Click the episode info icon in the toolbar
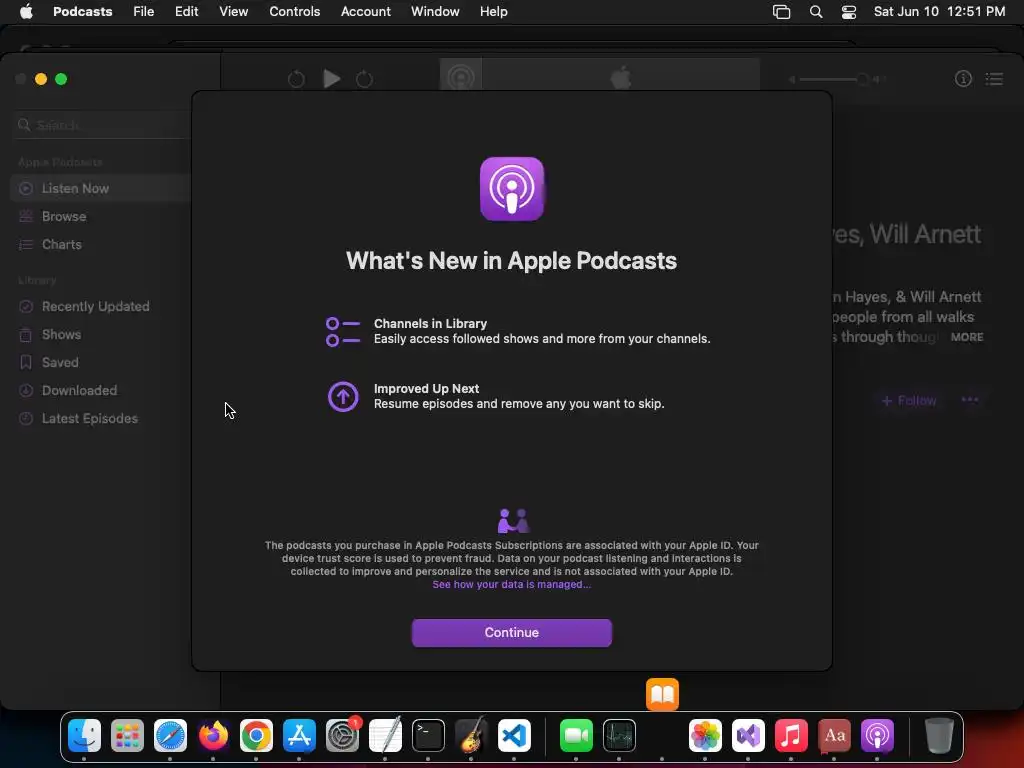The height and width of the screenshot is (768, 1024). pyautogui.click(x=963, y=79)
